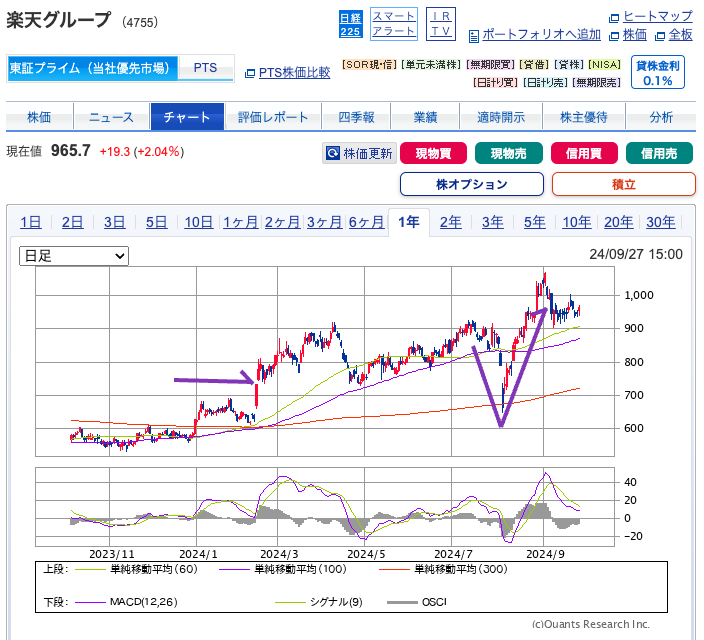This screenshot has width=704, height=640.
Task: Open the ヒートマップ link
Action: click(x=658, y=17)
